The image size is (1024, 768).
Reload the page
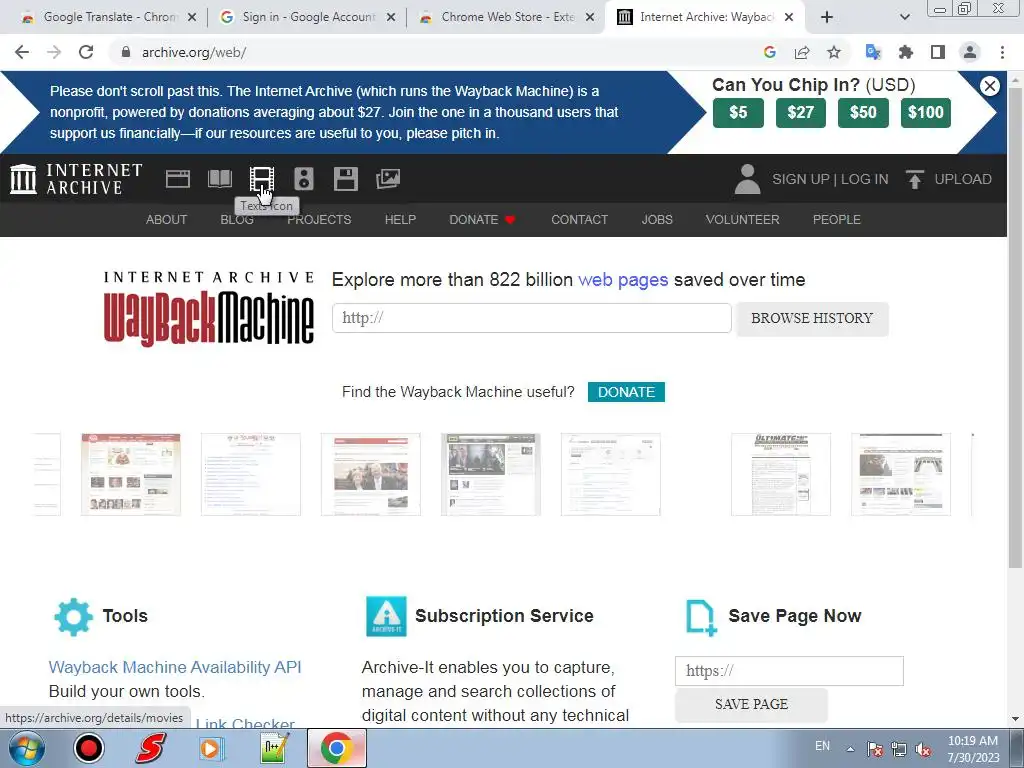coord(86,52)
